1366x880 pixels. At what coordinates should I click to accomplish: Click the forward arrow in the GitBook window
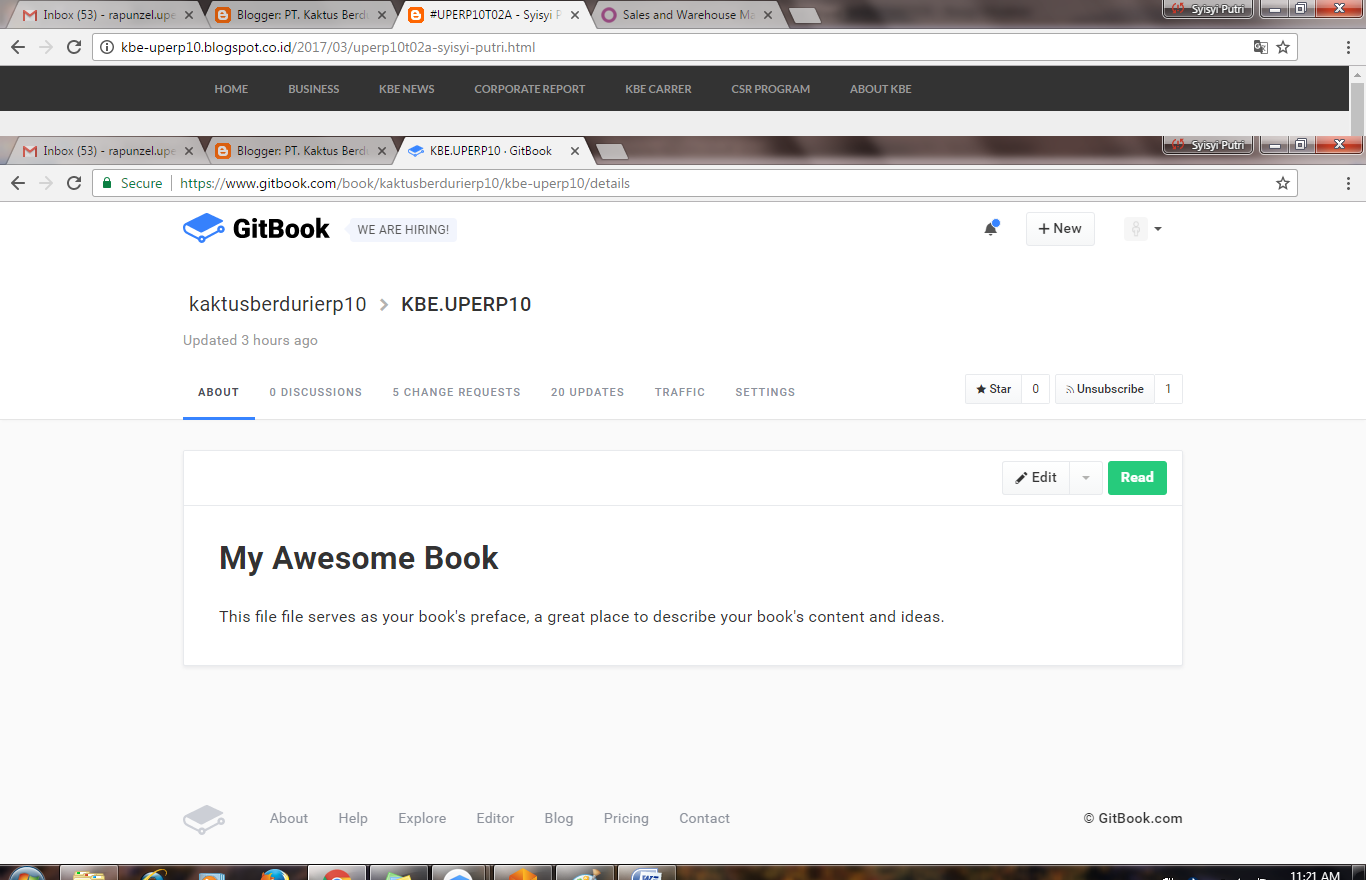click(x=45, y=183)
